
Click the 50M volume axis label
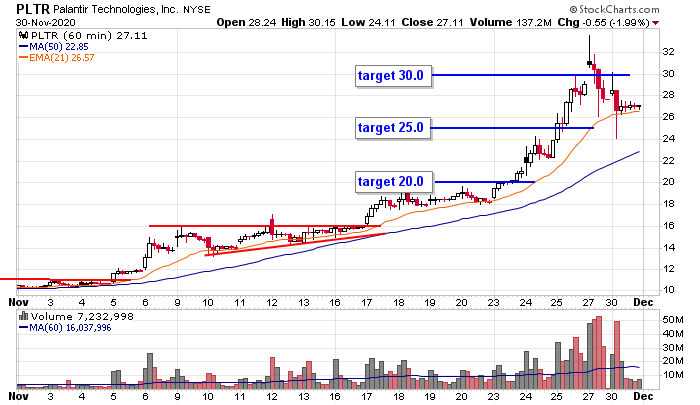point(673,320)
